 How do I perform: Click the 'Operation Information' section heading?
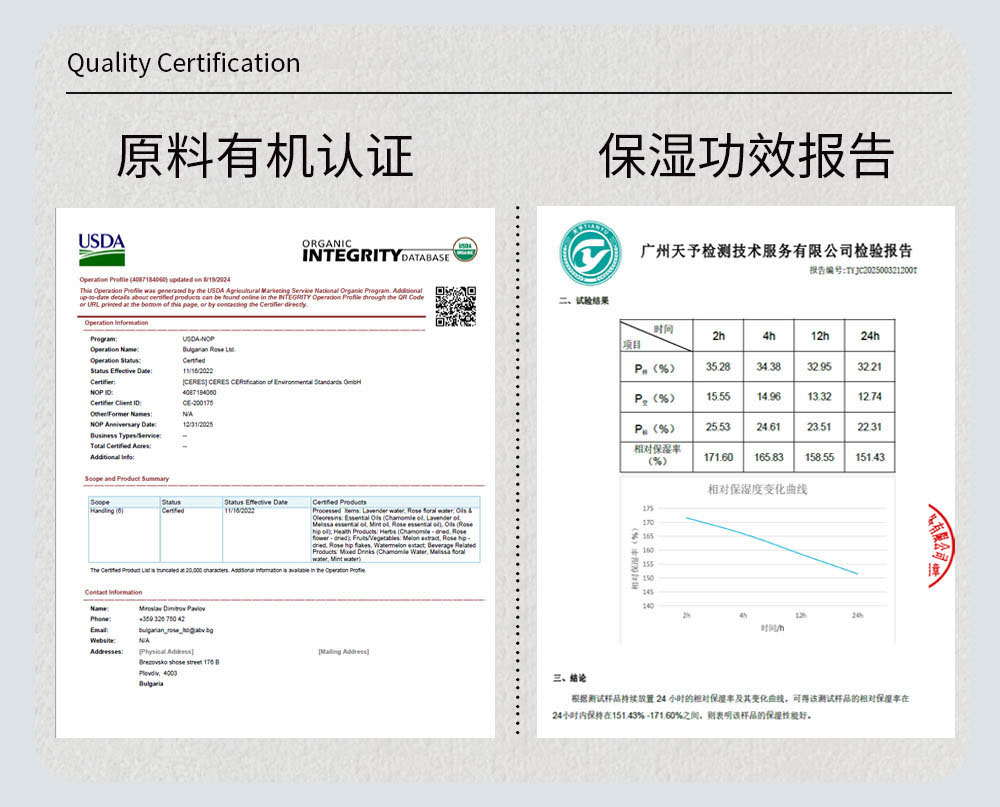[x=116, y=323]
